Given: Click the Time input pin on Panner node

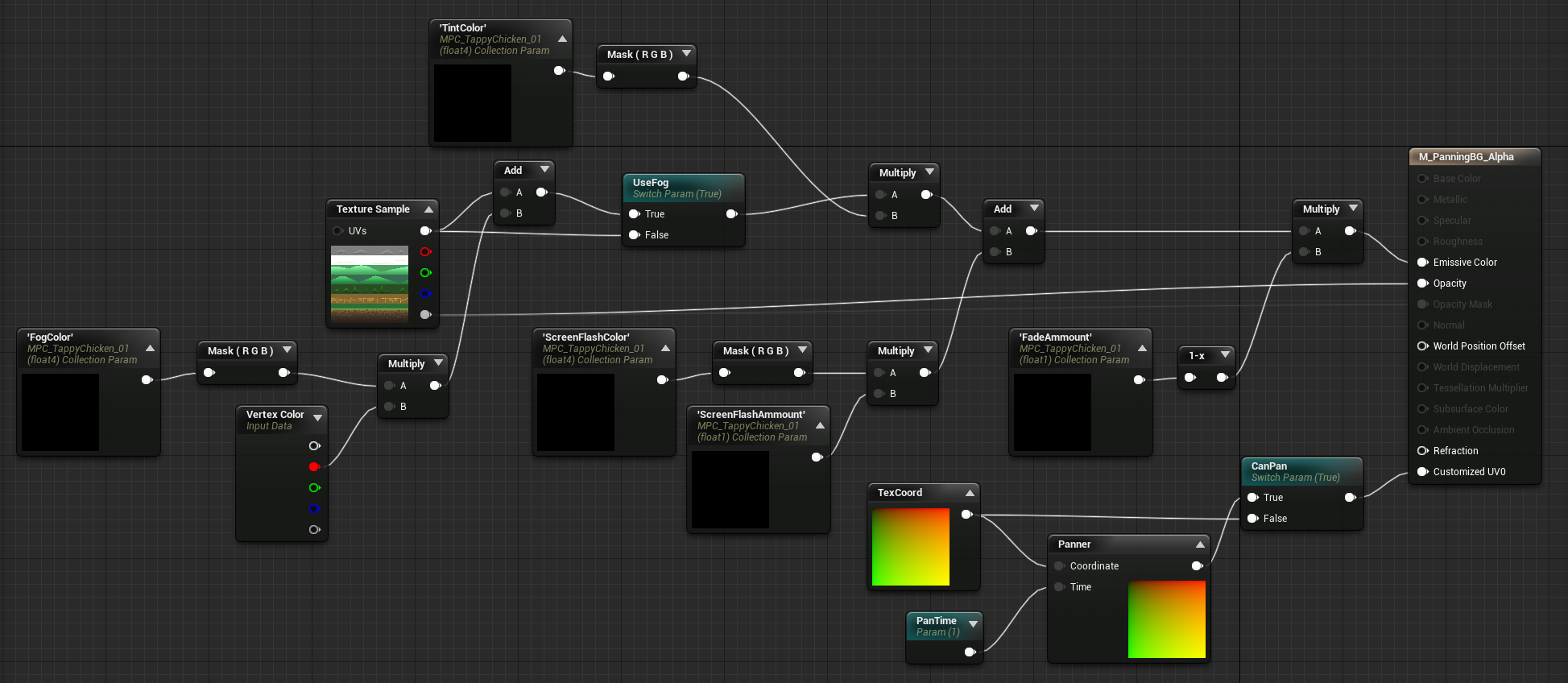Looking at the screenshot, I should click(x=1060, y=587).
